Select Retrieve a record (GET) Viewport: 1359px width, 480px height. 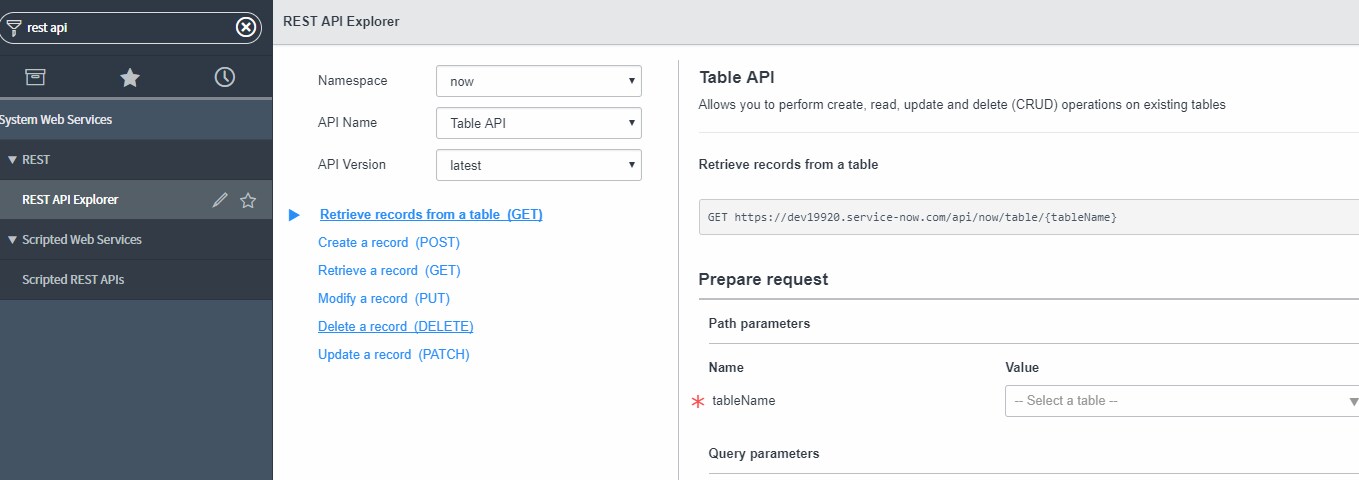click(x=389, y=270)
